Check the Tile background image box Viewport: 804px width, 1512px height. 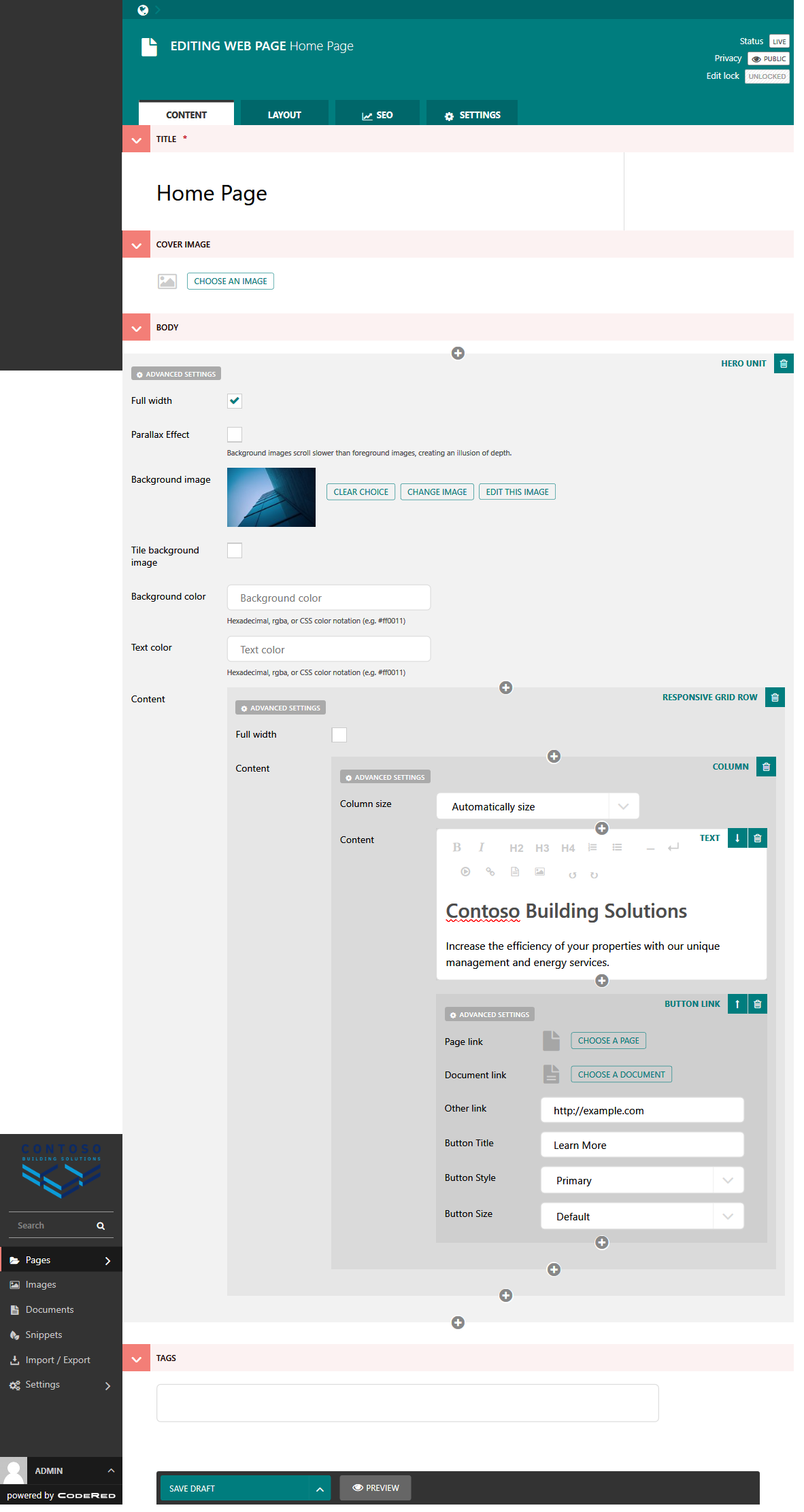[235, 551]
